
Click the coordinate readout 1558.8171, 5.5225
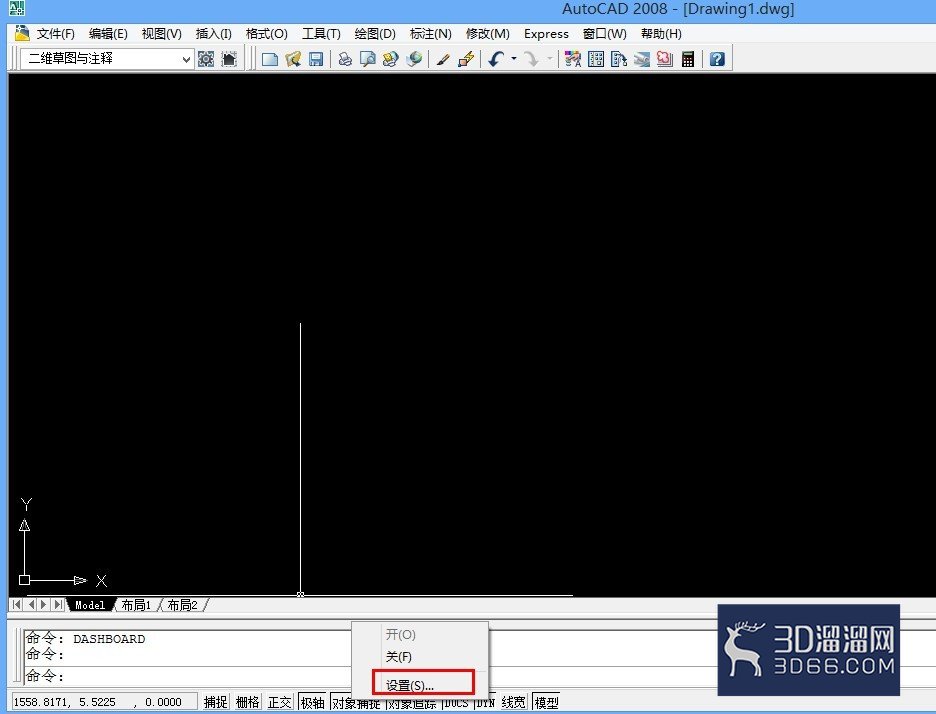(104, 702)
